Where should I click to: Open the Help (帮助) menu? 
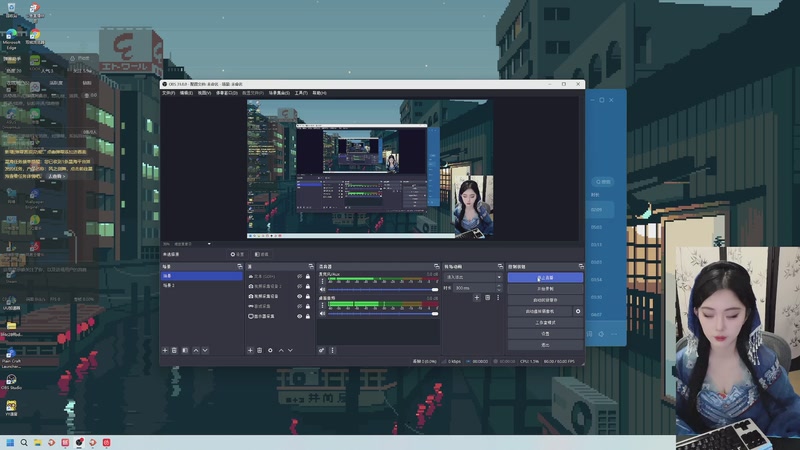tap(319, 93)
